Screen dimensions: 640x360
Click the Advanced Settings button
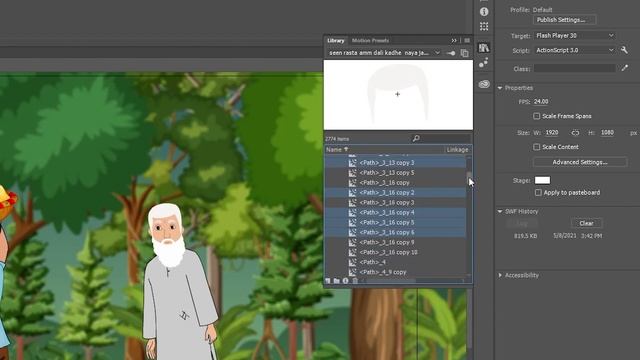580,162
